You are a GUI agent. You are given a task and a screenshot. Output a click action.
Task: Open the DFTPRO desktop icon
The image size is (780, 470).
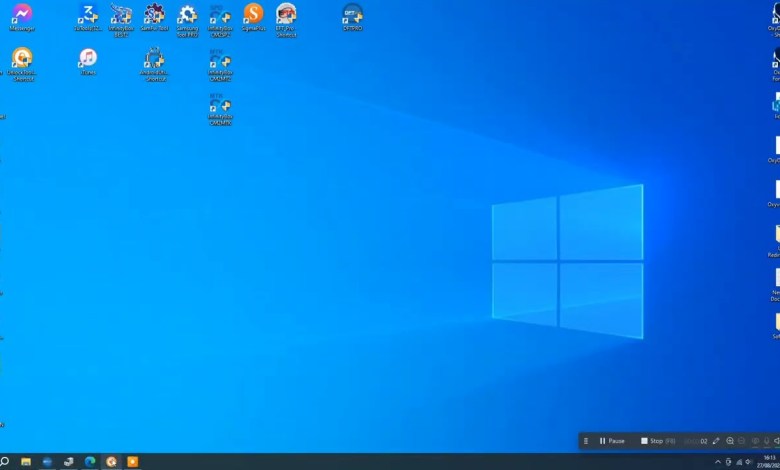click(x=352, y=15)
